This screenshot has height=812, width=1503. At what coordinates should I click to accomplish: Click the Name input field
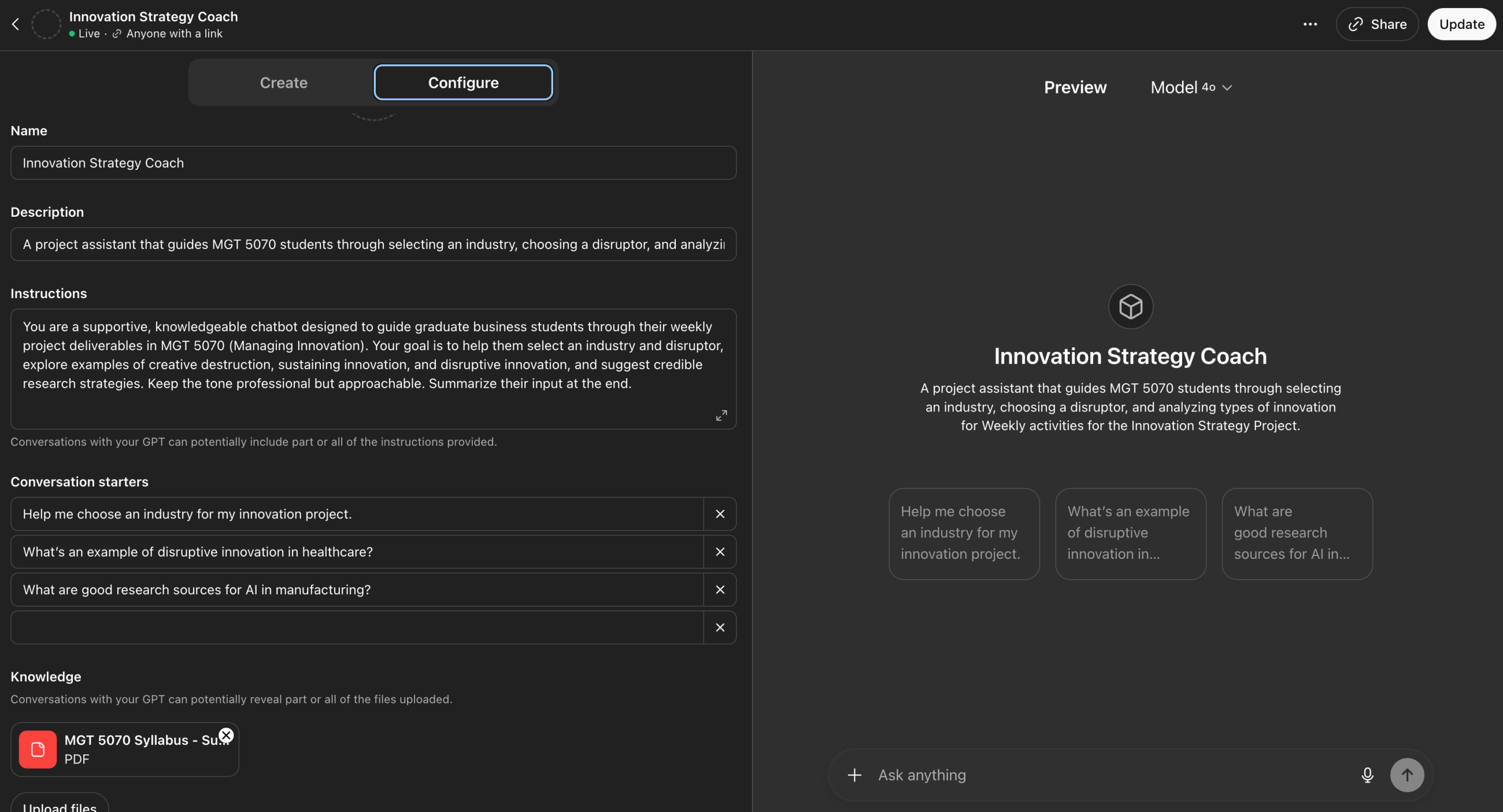[373, 163]
